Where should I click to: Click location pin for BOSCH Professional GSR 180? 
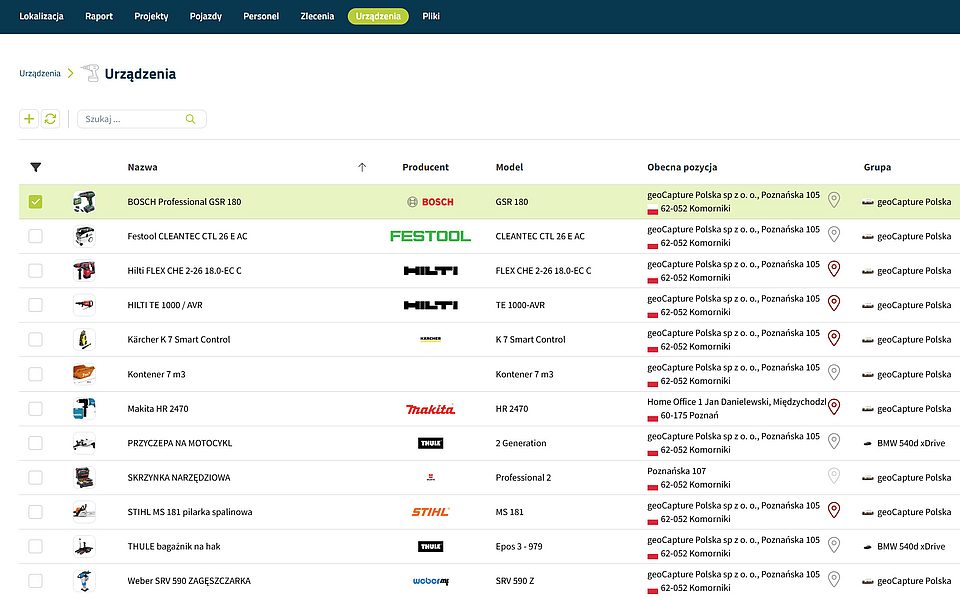[833, 200]
